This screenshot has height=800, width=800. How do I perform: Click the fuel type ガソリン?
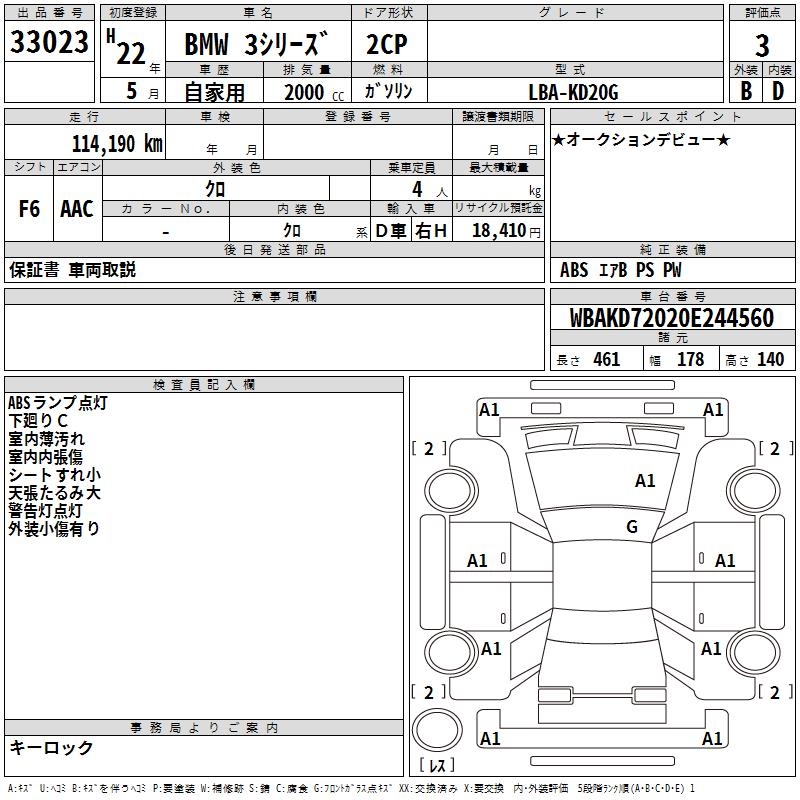pyautogui.click(x=388, y=91)
